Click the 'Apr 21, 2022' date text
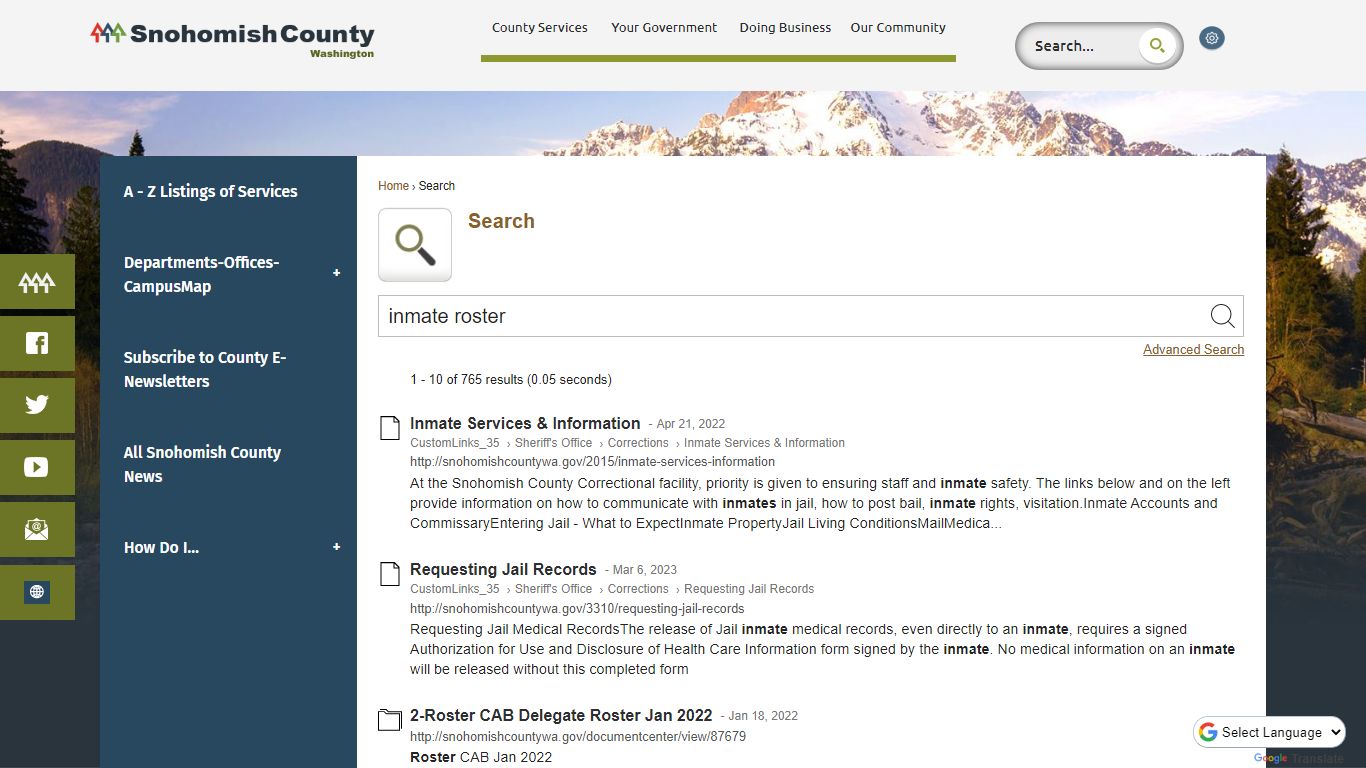 pos(691,424)
